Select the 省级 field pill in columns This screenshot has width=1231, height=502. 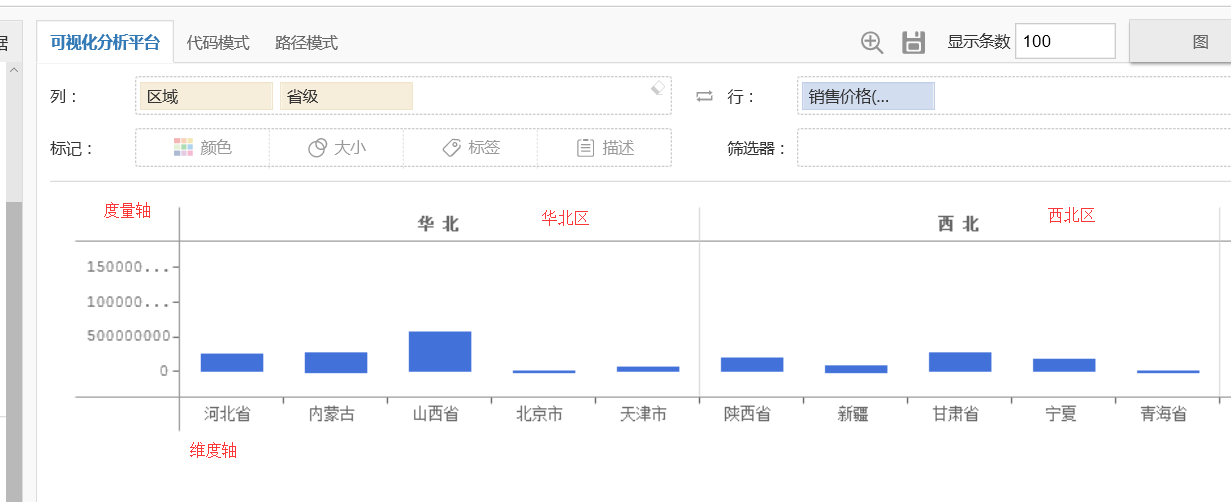tap(346, 96)
